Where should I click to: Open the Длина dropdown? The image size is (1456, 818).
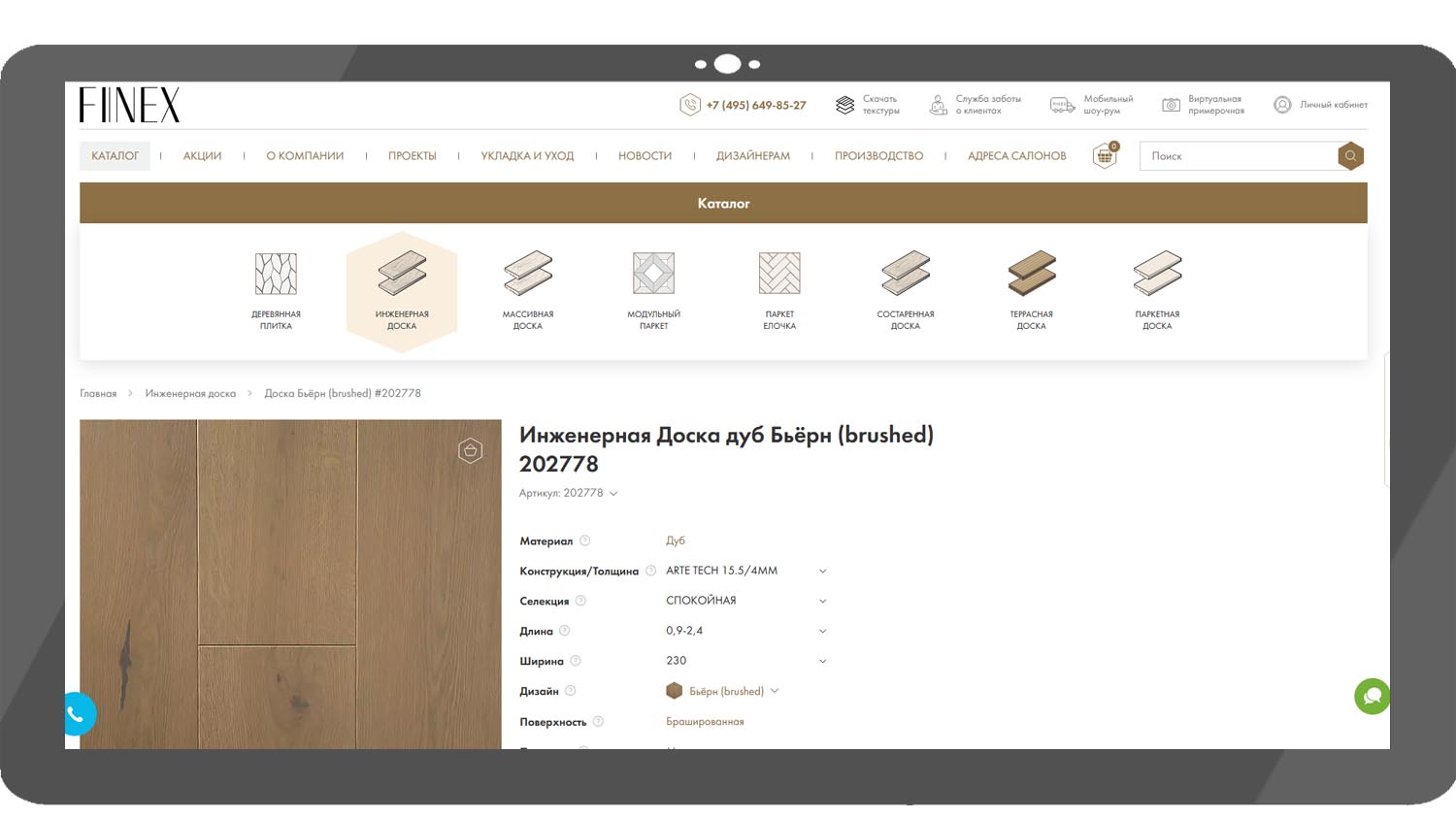point(822,632)
